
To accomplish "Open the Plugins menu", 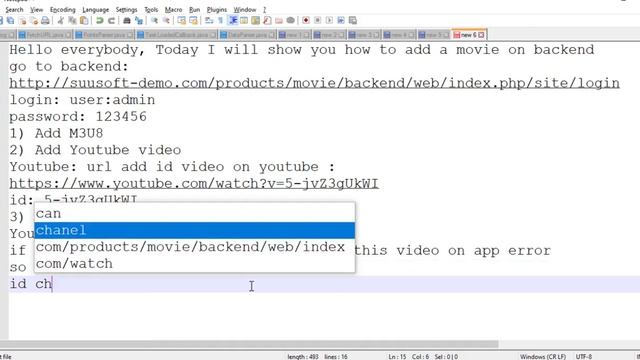I will pos(217,9).
